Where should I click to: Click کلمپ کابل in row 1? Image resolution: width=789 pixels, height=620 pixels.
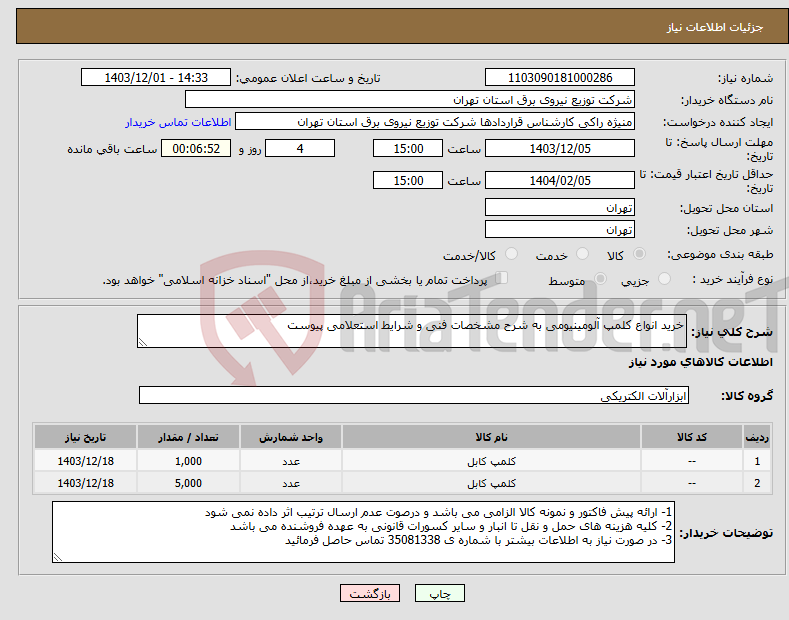pyautogui.click(x=491, y=461)
